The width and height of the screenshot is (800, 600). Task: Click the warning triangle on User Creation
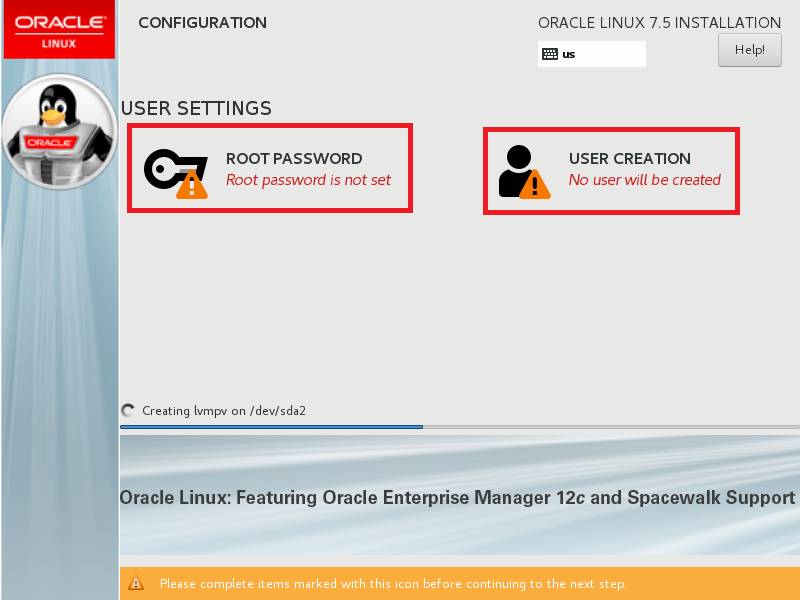[537, 185]
